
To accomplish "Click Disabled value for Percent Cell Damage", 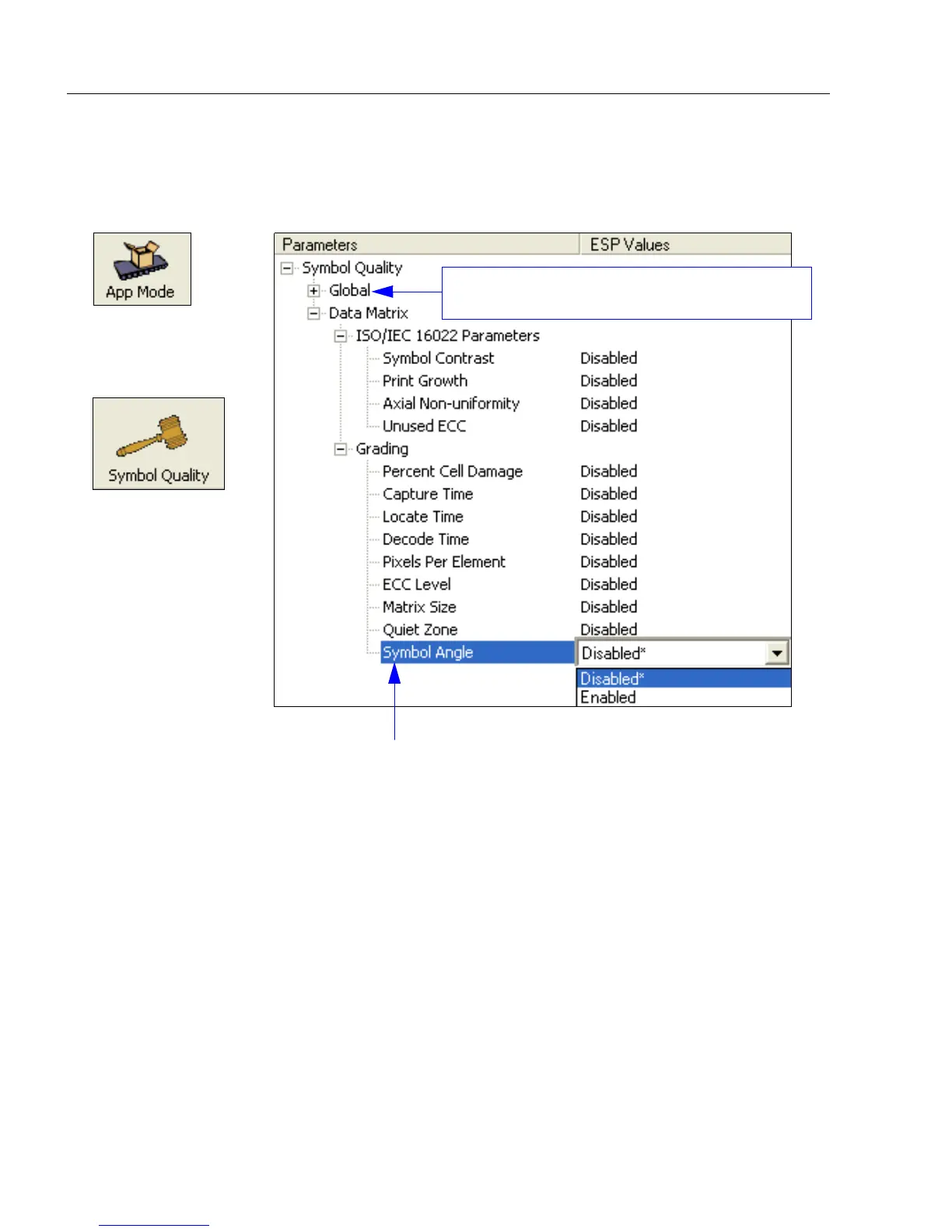I will [609, 471].
